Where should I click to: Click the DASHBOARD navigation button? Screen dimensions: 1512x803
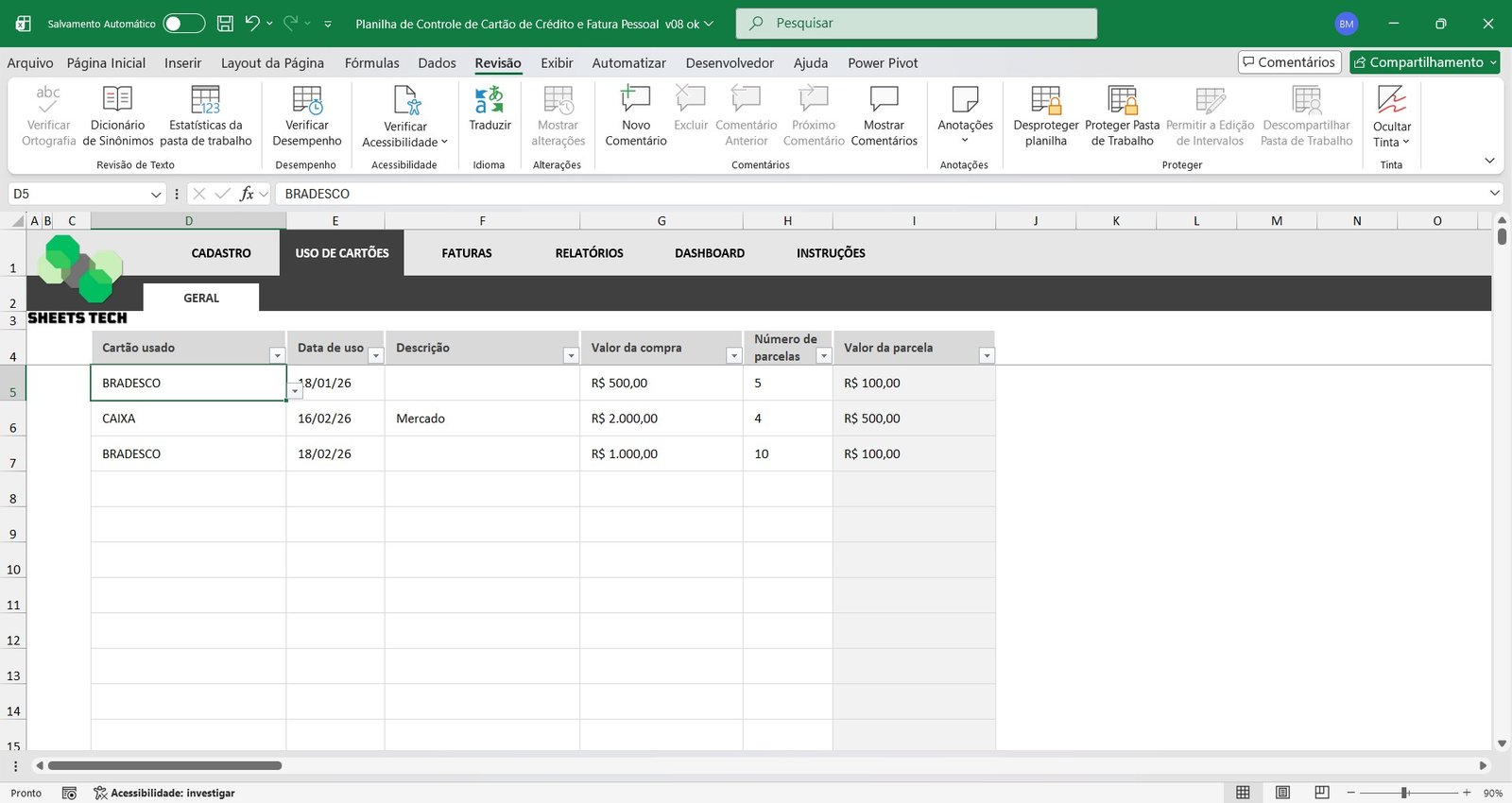(x=710, y=253)
